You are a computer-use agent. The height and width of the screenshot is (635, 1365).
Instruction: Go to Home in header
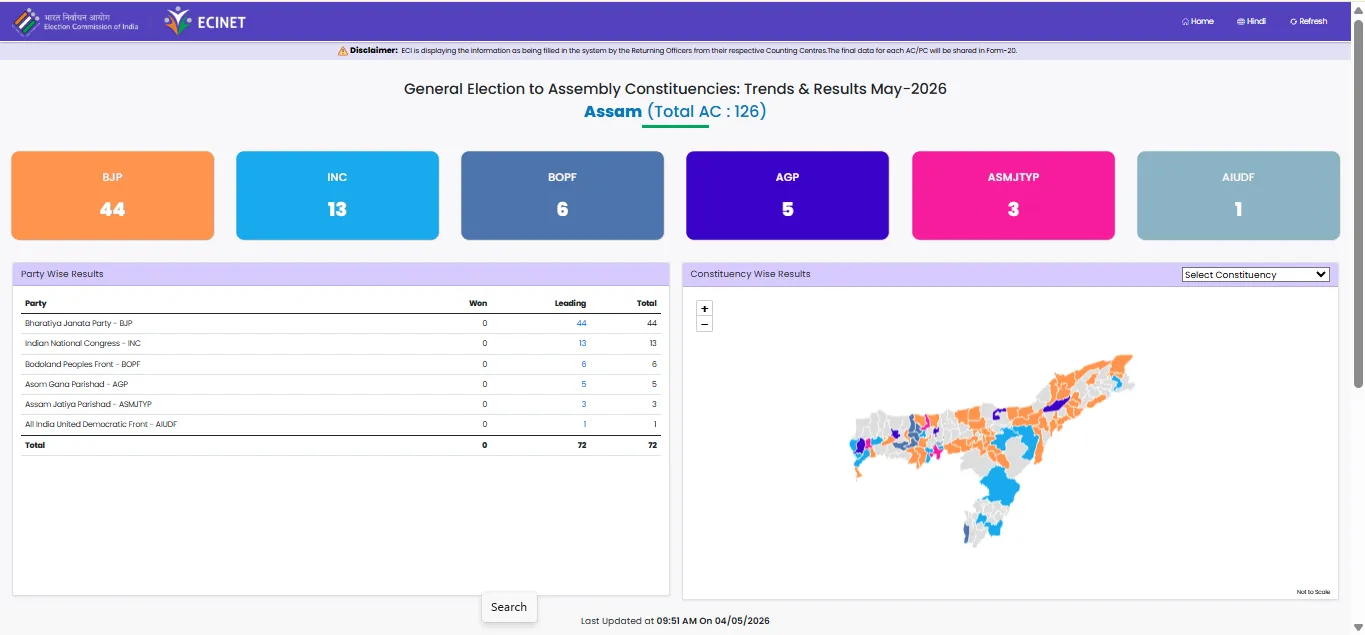pyautogui.click(x=1198, y=21)
